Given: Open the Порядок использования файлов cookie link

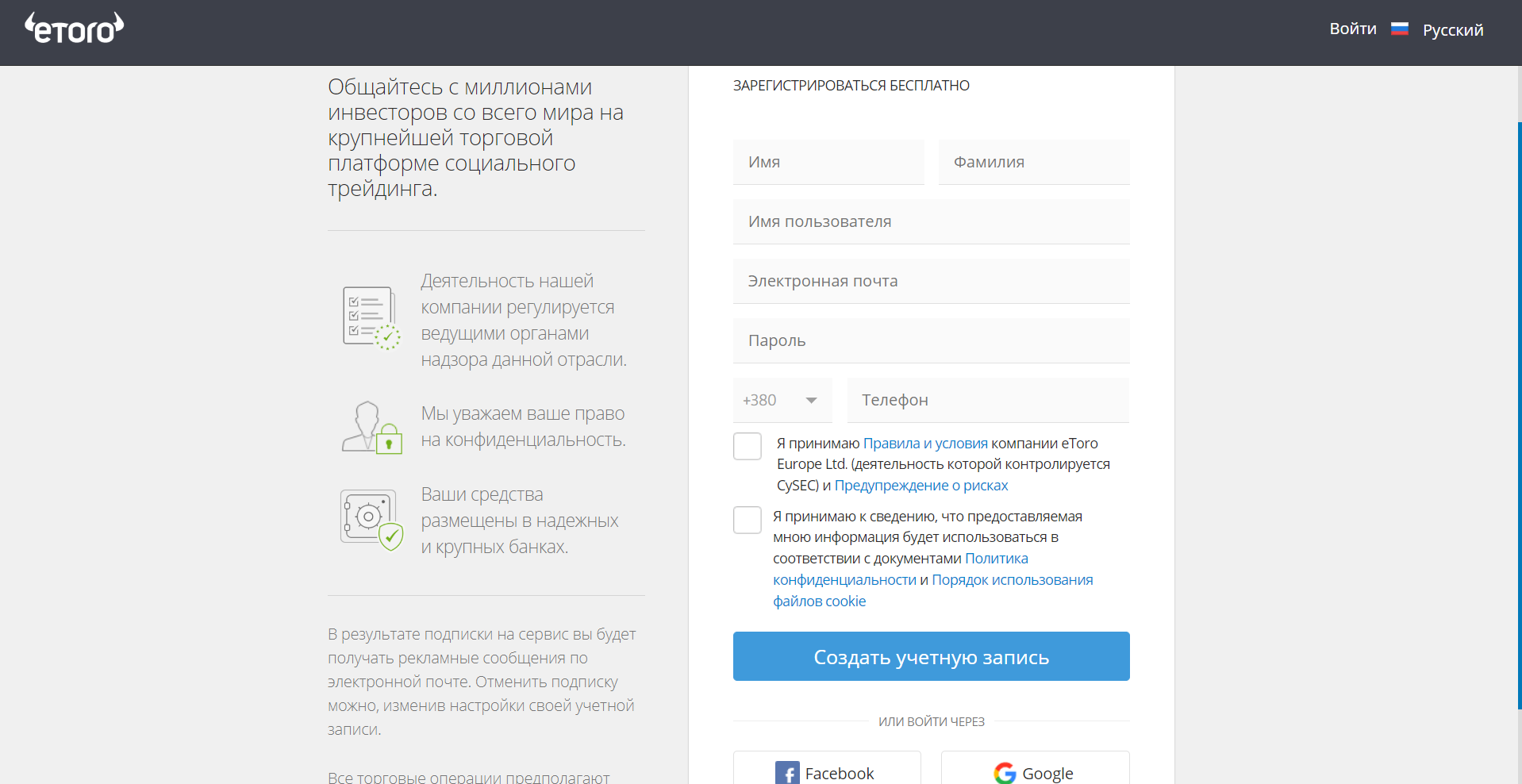Looking at the screenshot, I should coord(933,590).
